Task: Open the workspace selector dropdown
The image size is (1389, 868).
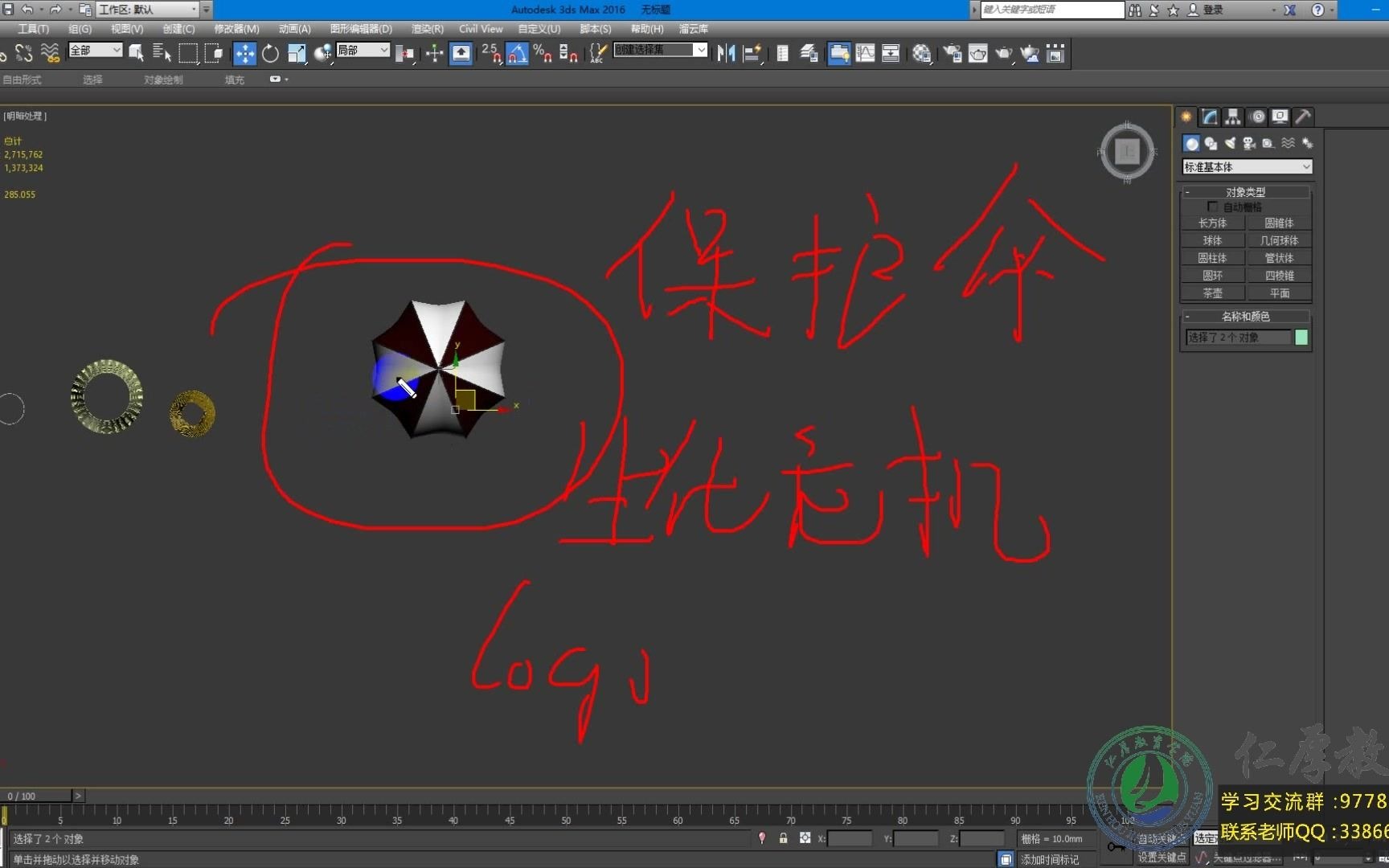Action: [x=147, y=10]
